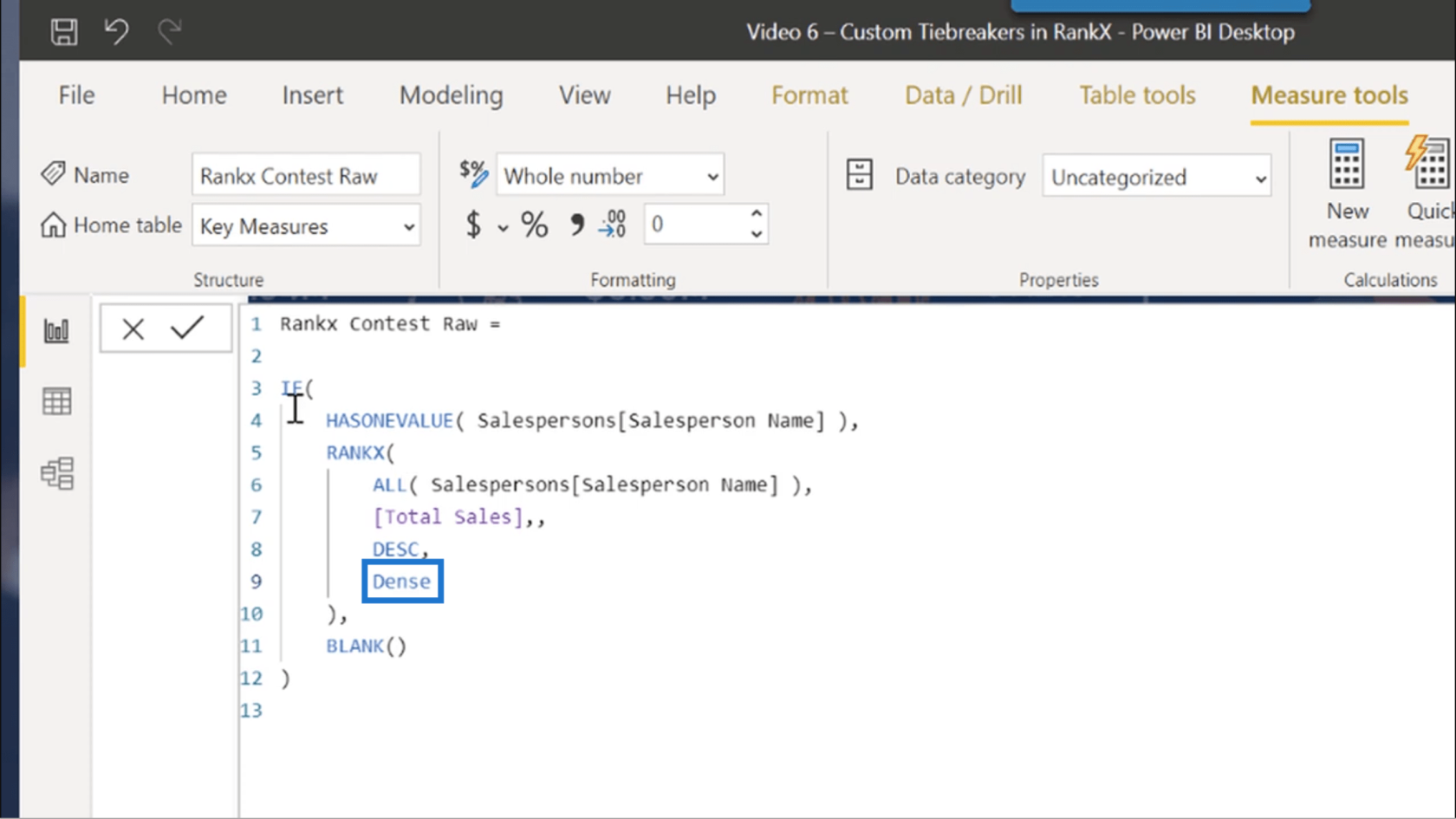Click the word Dense on line 9
Image resolution: width=1456 pixels, height=819 pixels.
click(401, 582)
